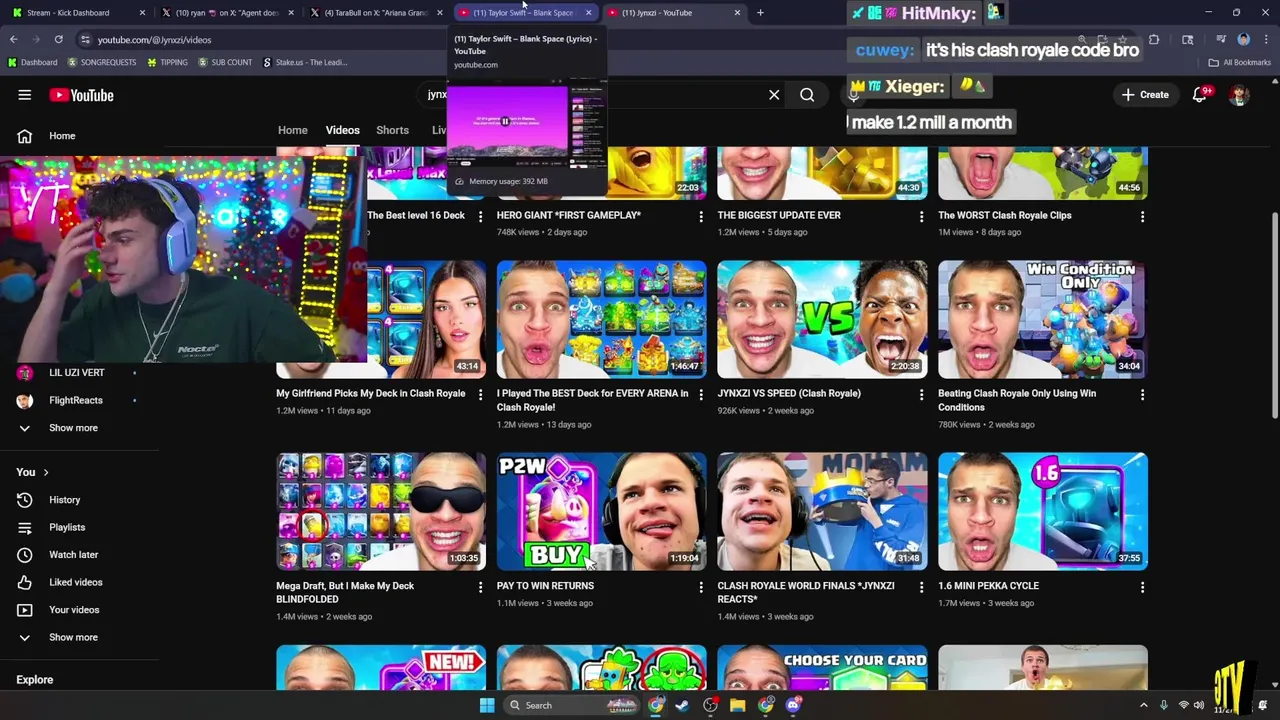Click the Playlists icon in the sidebar

25,527
